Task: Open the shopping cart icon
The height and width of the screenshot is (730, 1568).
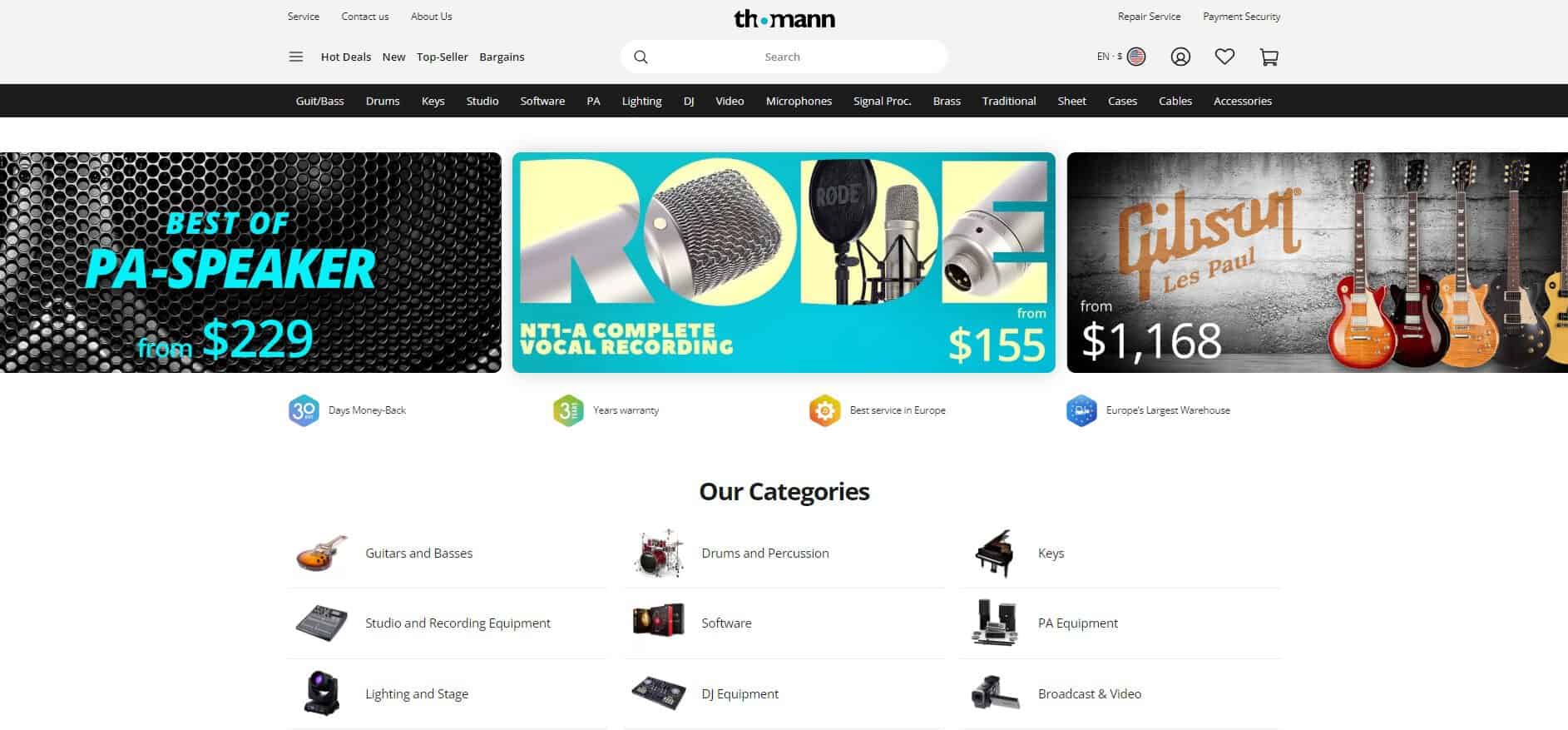Action: 1269,57
